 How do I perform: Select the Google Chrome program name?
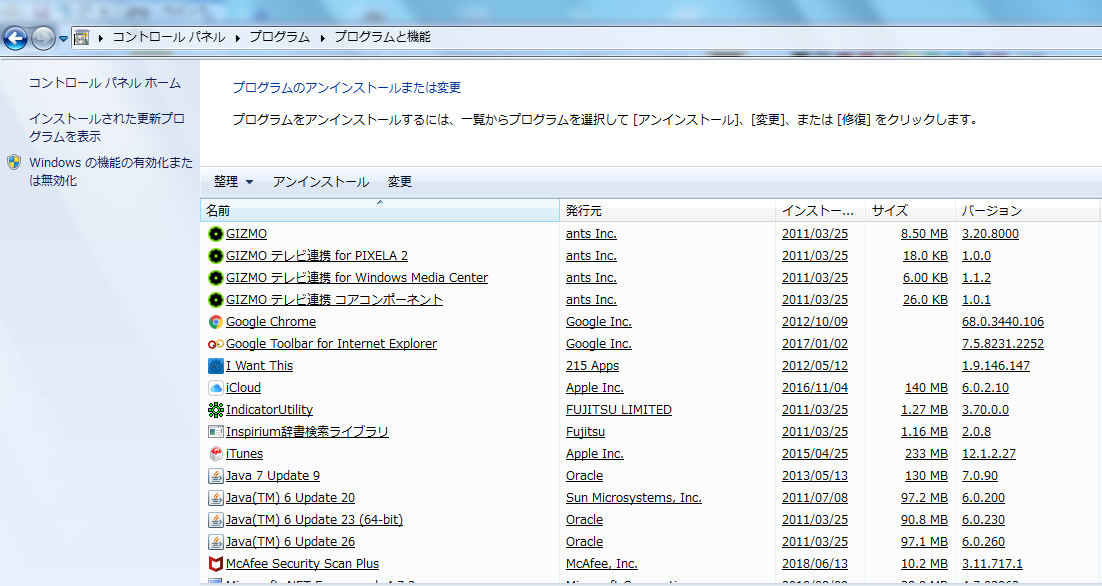[x=271, y=322]
